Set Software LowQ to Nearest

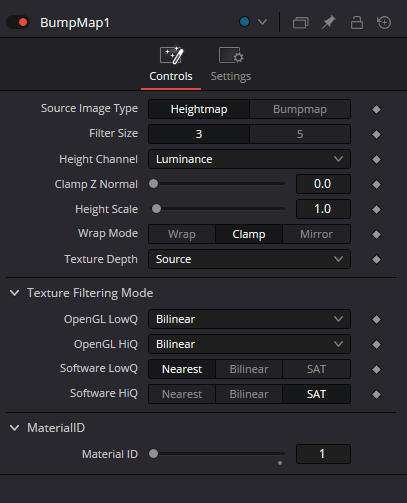182,369
